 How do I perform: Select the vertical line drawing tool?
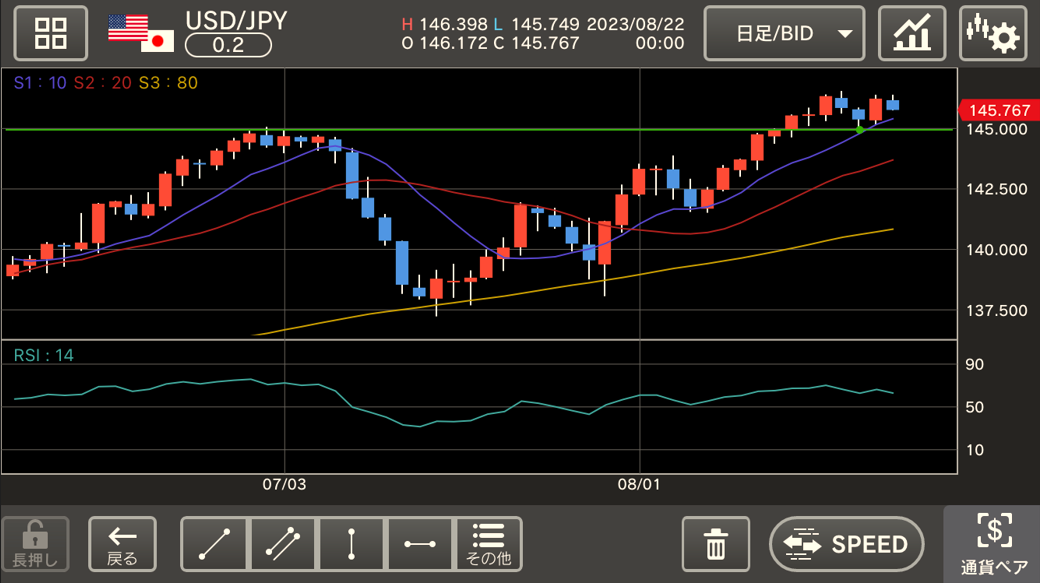click(x=352, y=544)
